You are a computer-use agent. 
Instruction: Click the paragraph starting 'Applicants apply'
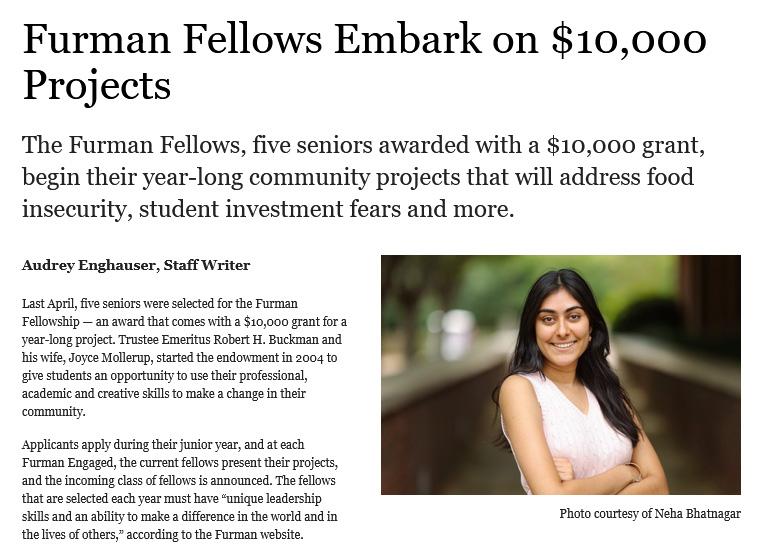pos(180,489)
